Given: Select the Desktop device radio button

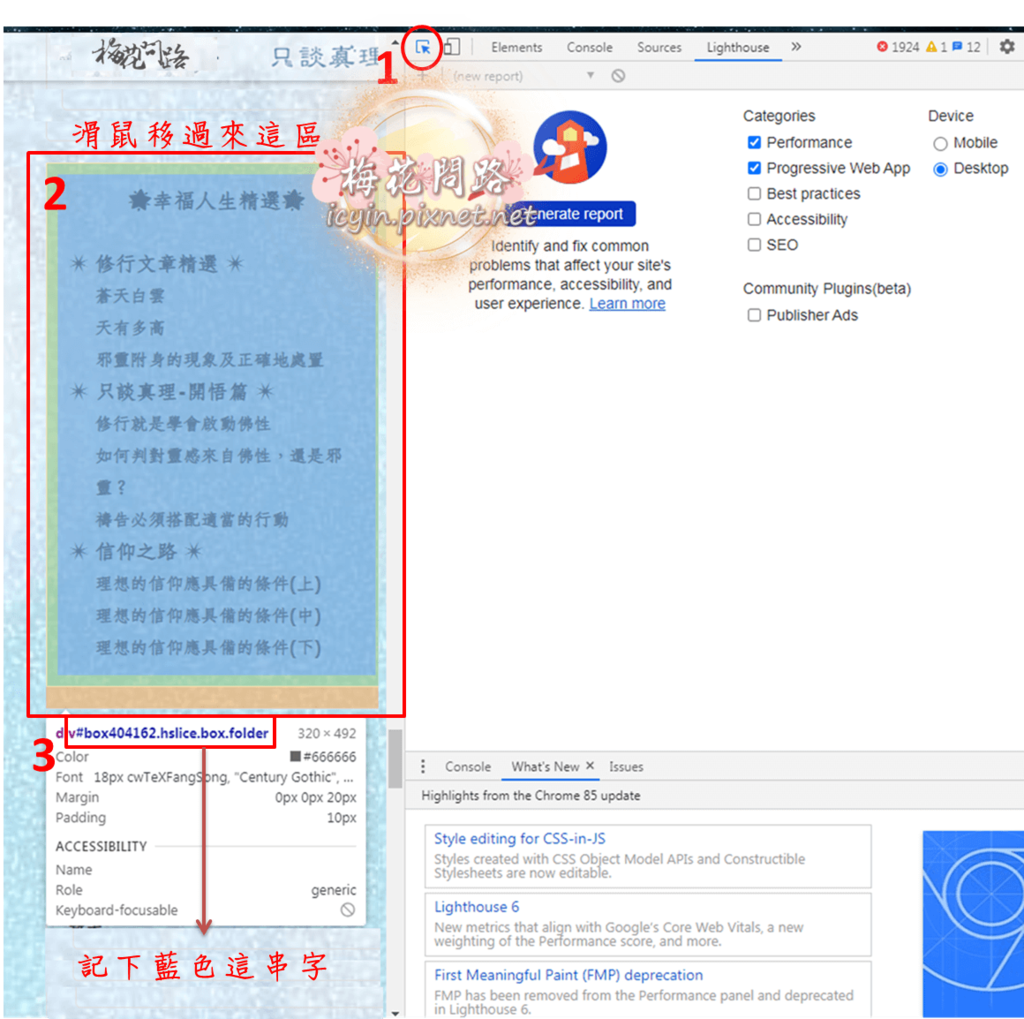Looking at the screenshot, I should click(940, 169).
